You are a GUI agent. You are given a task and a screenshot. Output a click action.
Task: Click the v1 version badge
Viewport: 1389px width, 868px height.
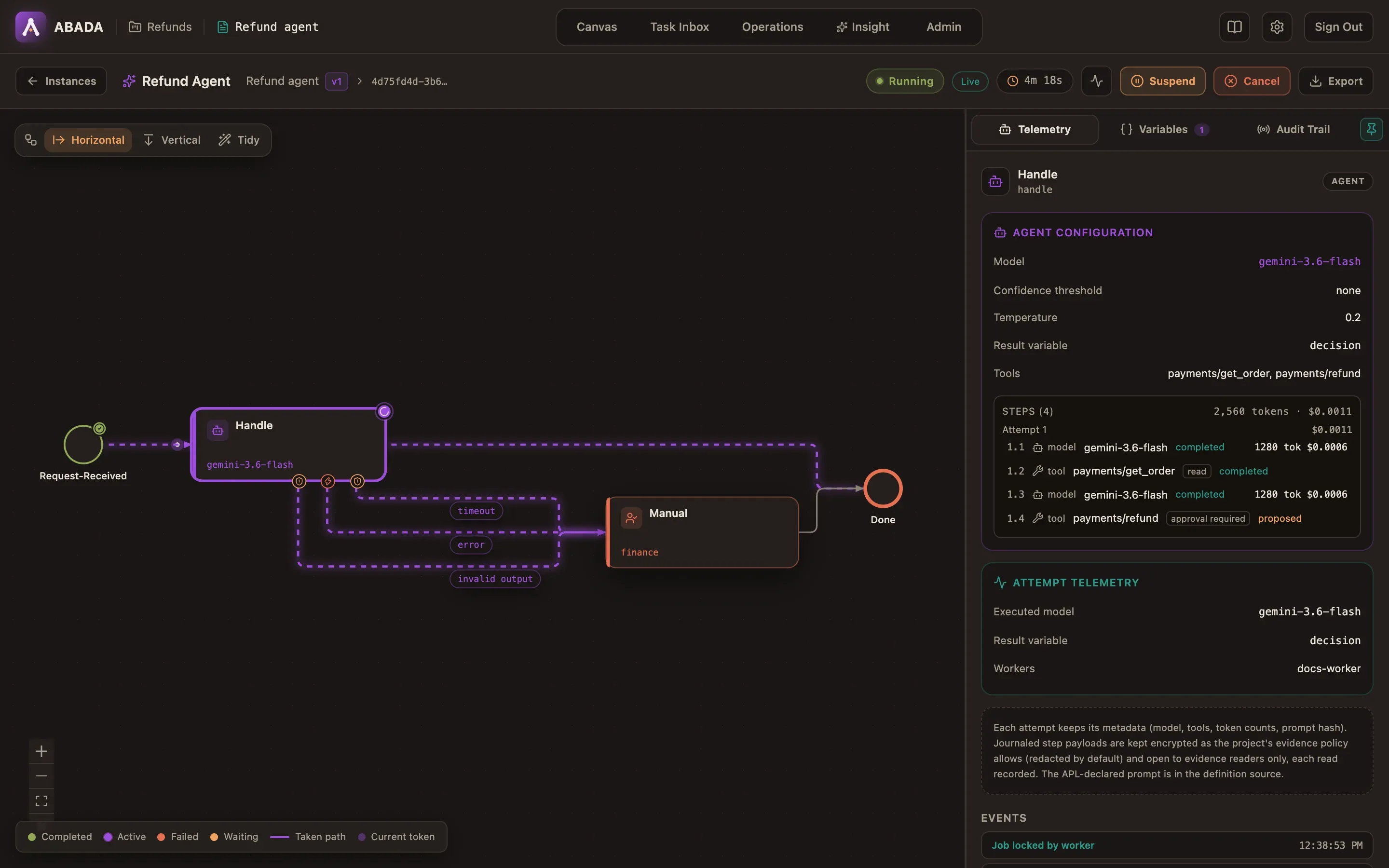336,81
